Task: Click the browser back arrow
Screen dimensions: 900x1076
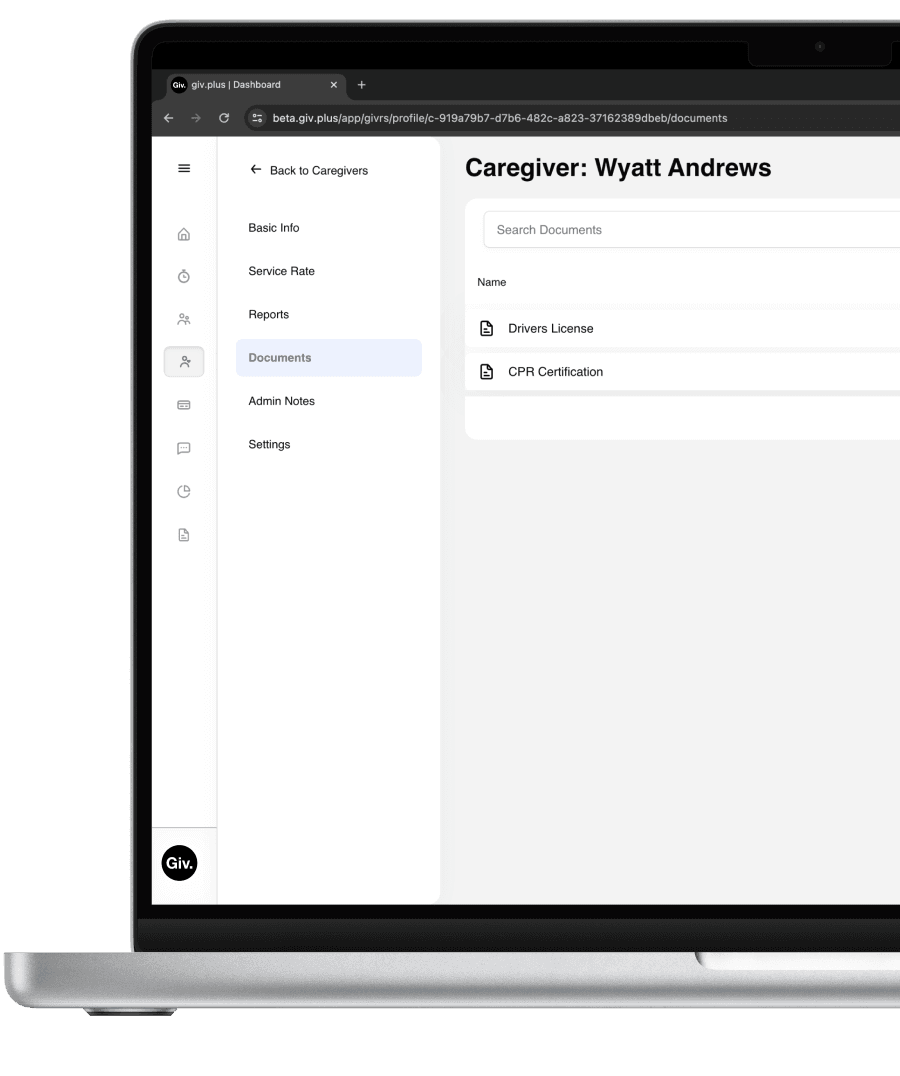Action: (169, 118)
